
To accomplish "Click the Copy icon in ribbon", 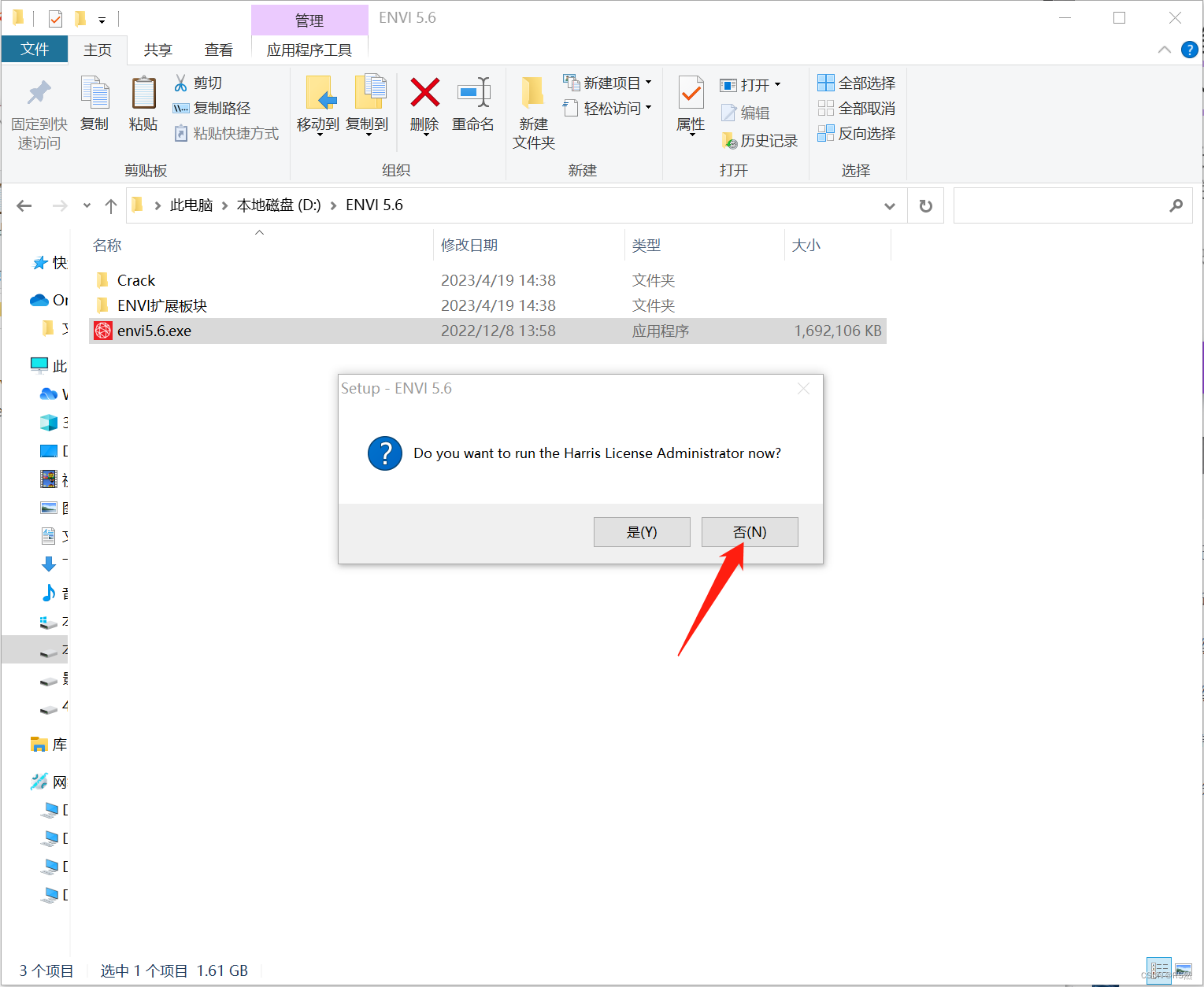I will tap(95, 92).
